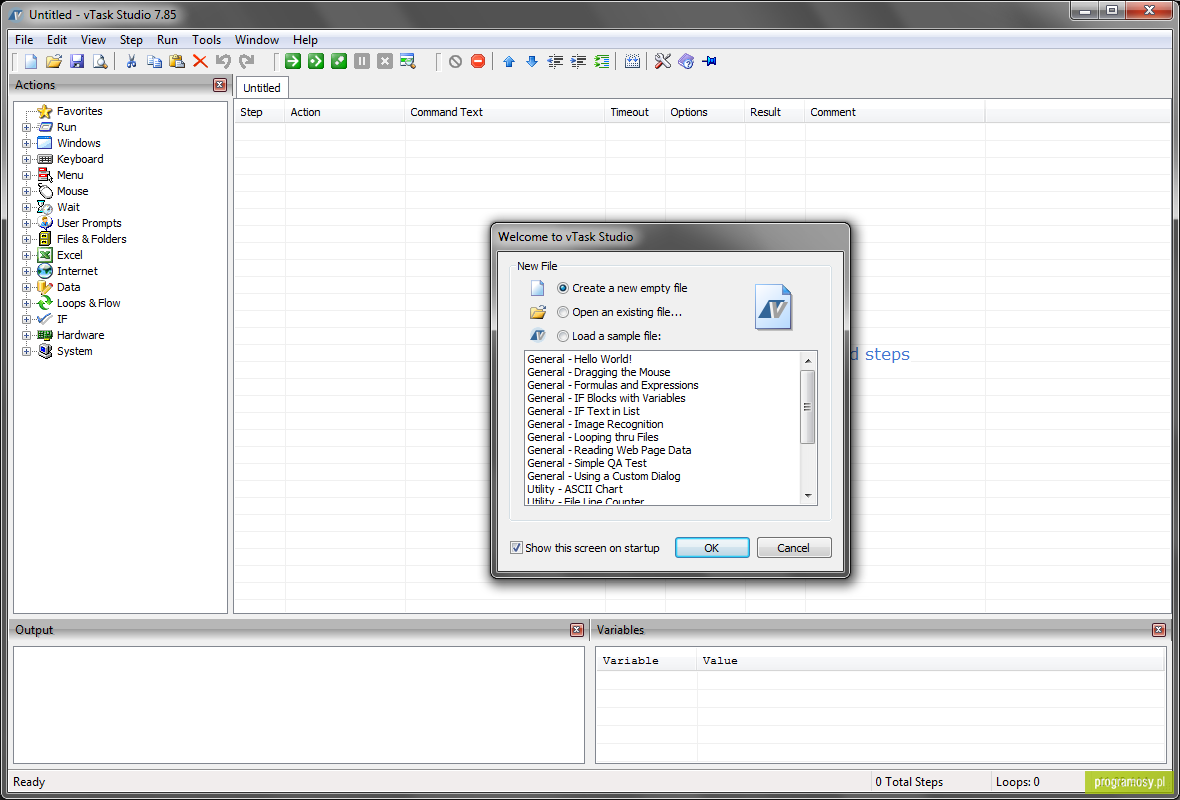Click the red stop-sign toolbar icon
The width and height of the screenshot is (1180, 800).
(x=478, y=62)
